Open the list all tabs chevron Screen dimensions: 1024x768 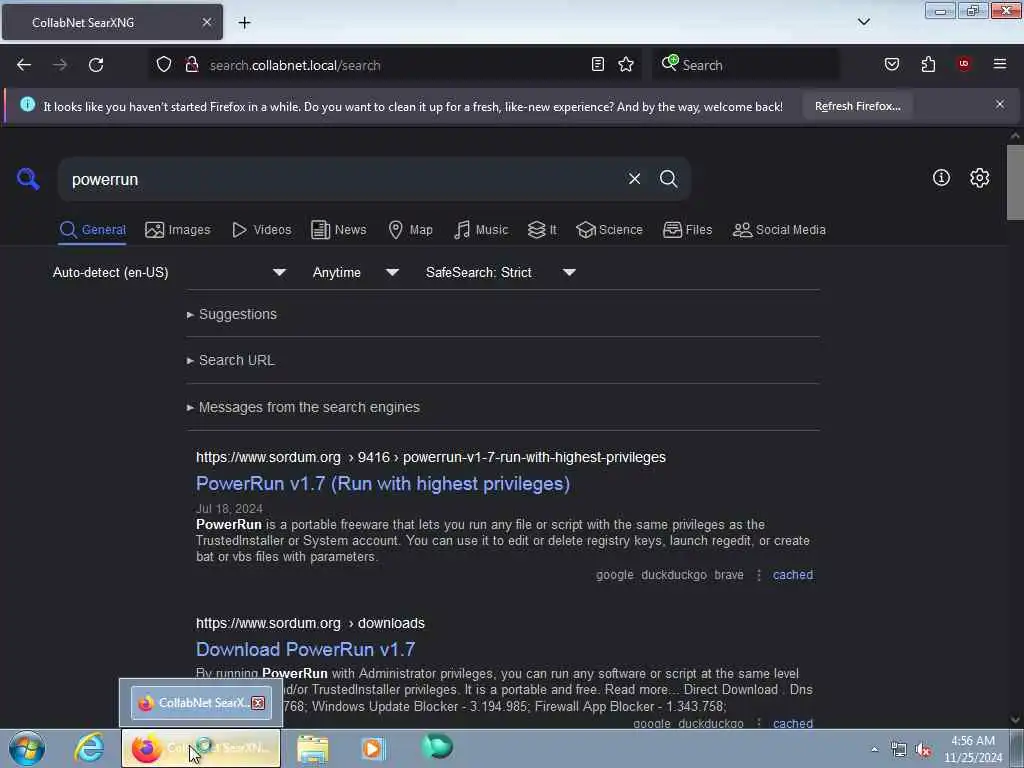[x=863, y=22]
